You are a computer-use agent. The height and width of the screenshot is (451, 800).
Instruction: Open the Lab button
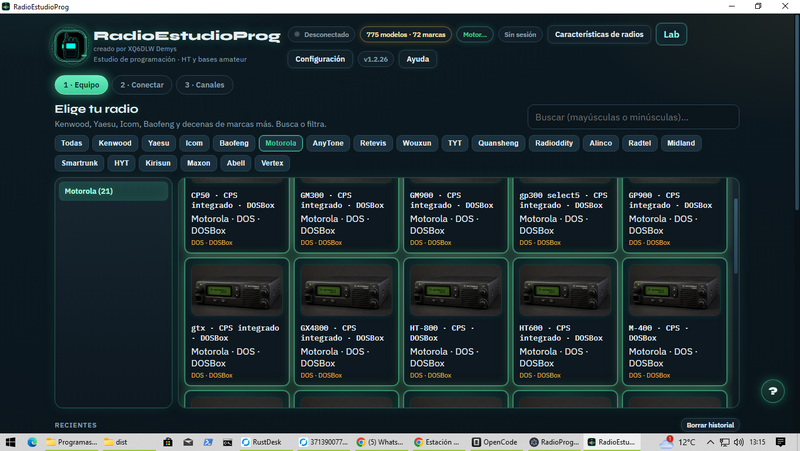point(671,35)
